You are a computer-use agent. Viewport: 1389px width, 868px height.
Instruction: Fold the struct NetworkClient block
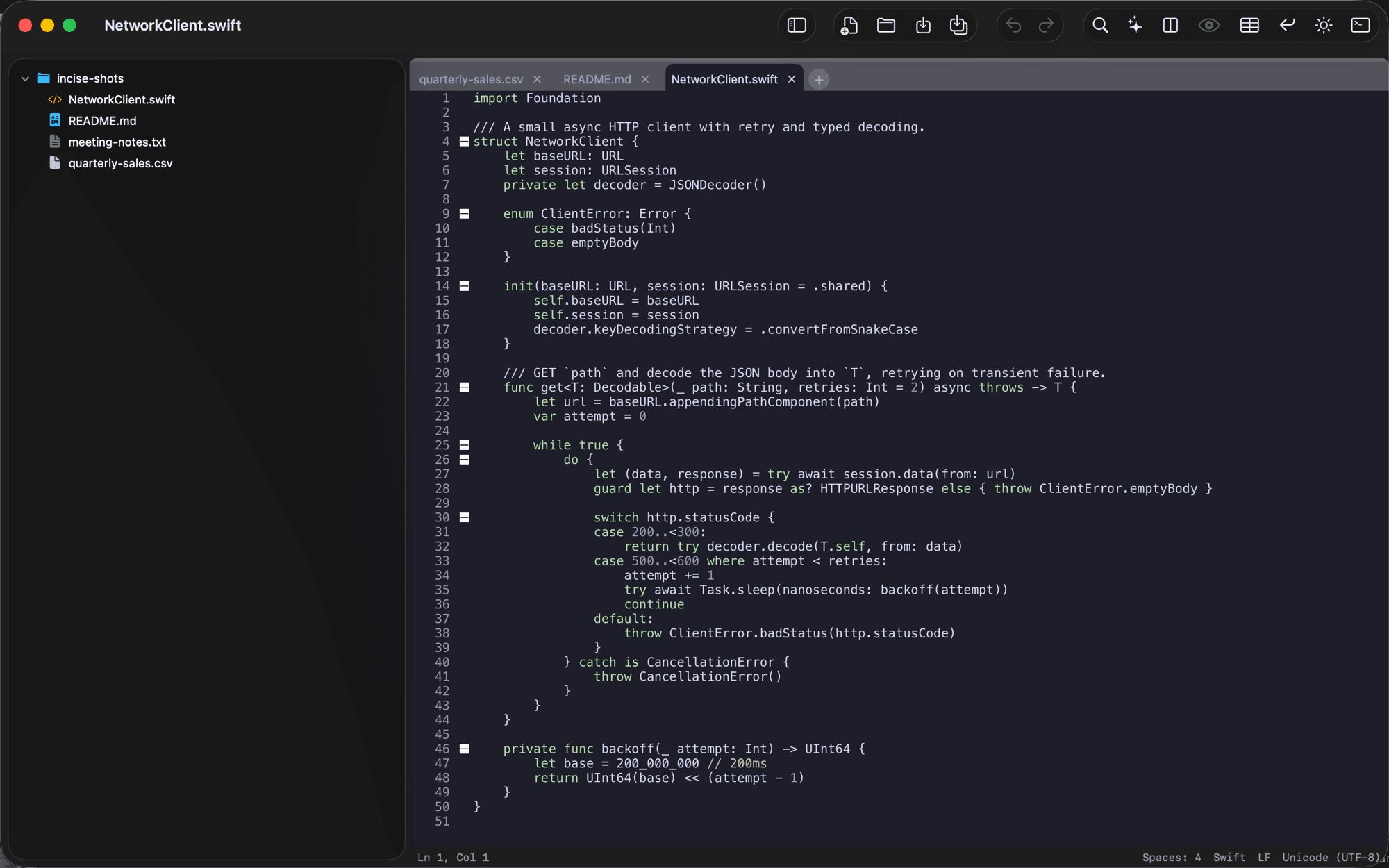pyautogui.click(x=465, y=142)
